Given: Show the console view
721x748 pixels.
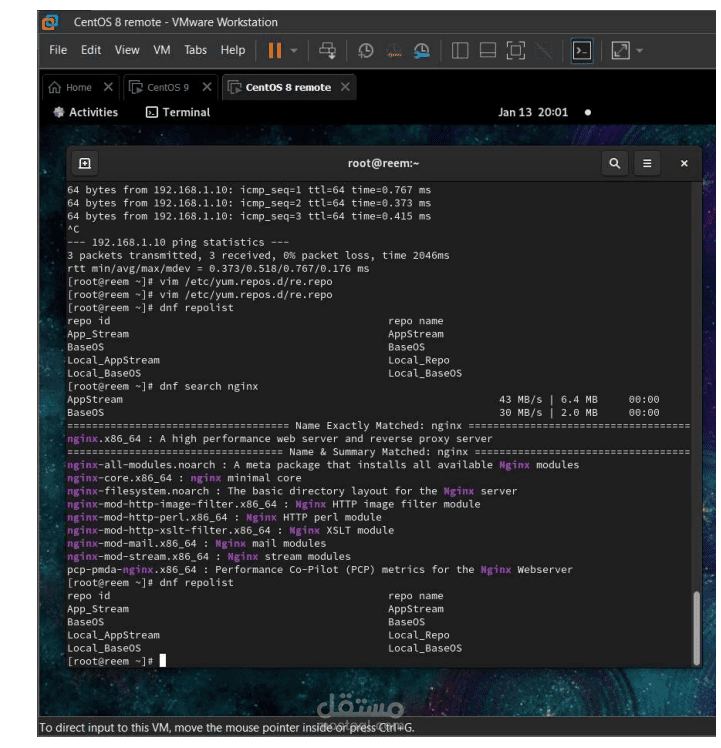Looking at the screenshot, I should pos(582,50).
